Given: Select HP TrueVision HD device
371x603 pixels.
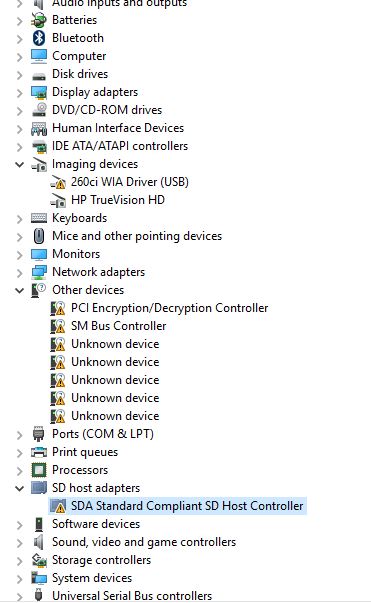Looking at the screenshot, I should click(x=118, y=200).
